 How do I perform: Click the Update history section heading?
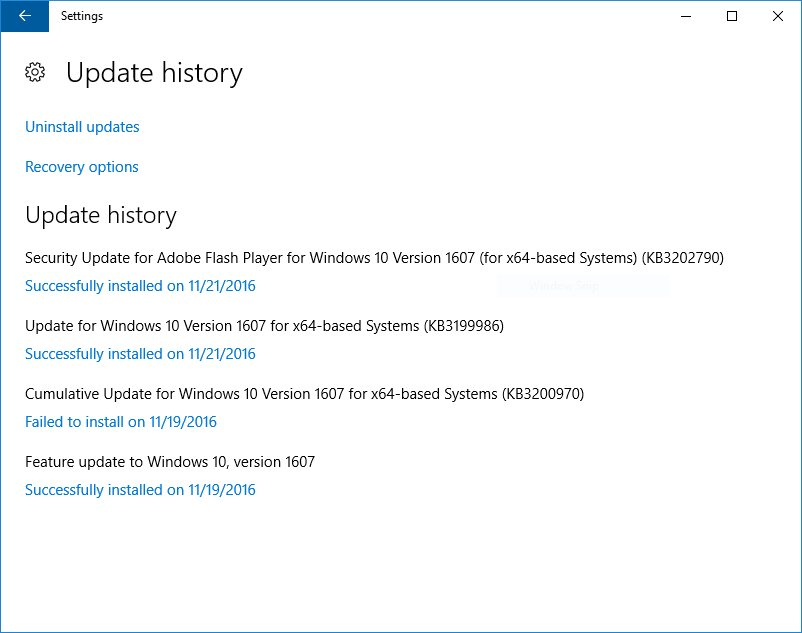101,215
